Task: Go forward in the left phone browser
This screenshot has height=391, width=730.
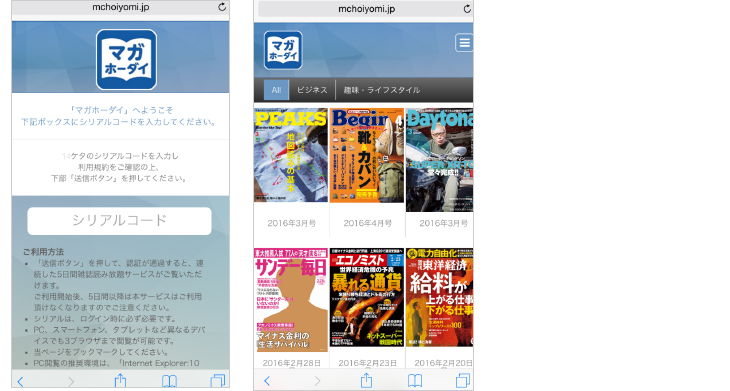Action: 71,381
